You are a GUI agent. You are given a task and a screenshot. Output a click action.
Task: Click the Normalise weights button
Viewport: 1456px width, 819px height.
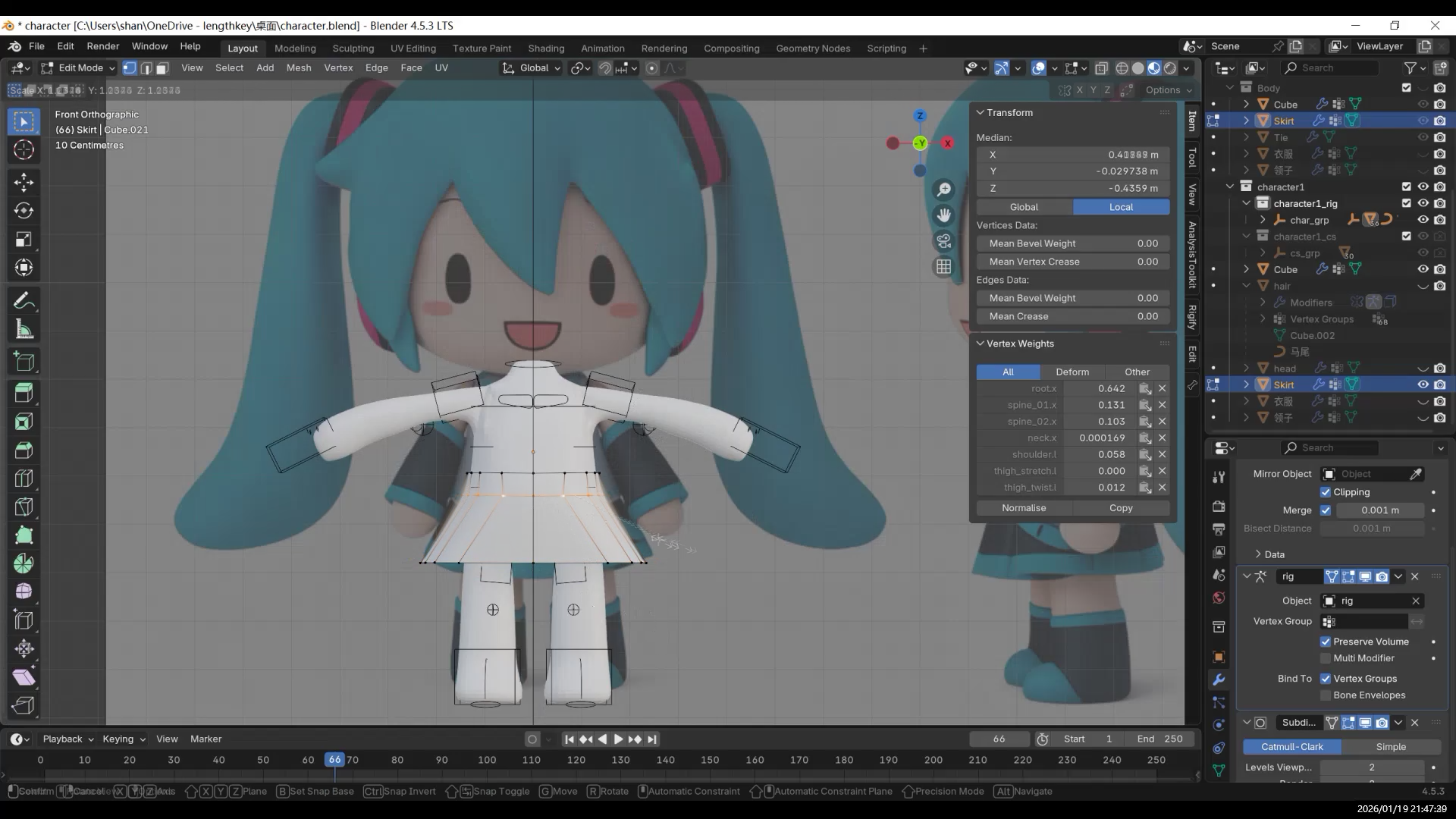pyautogui.click(x=1024, y=508)
